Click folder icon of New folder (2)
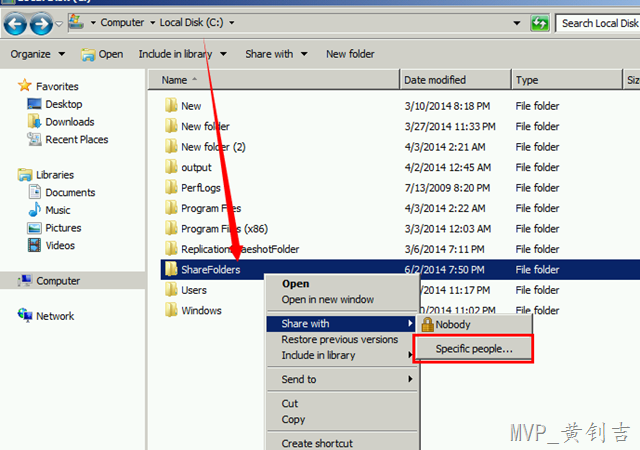 coord(171,146)
